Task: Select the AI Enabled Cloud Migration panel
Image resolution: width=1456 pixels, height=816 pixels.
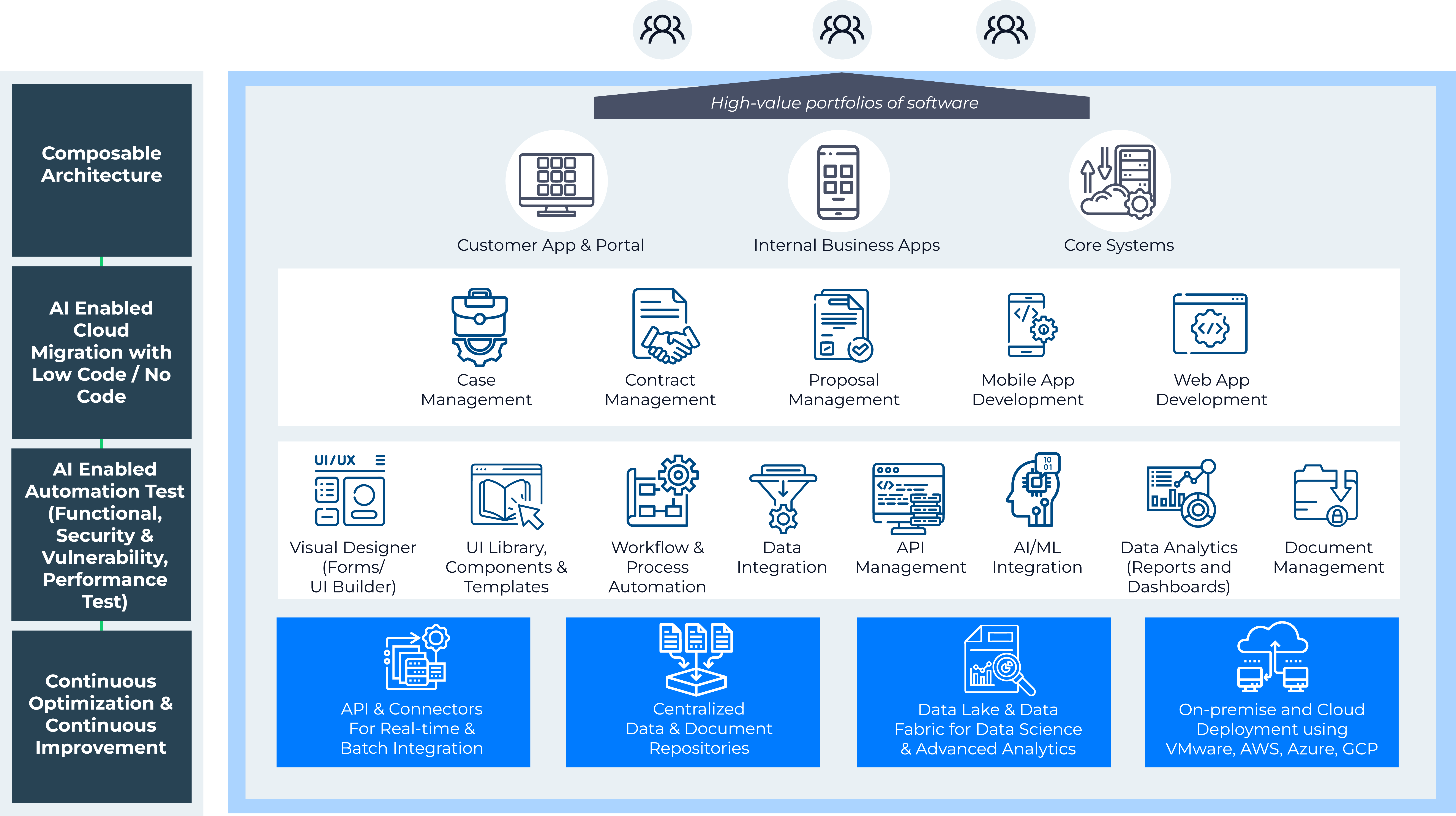Action: click(x=102, y=352)
